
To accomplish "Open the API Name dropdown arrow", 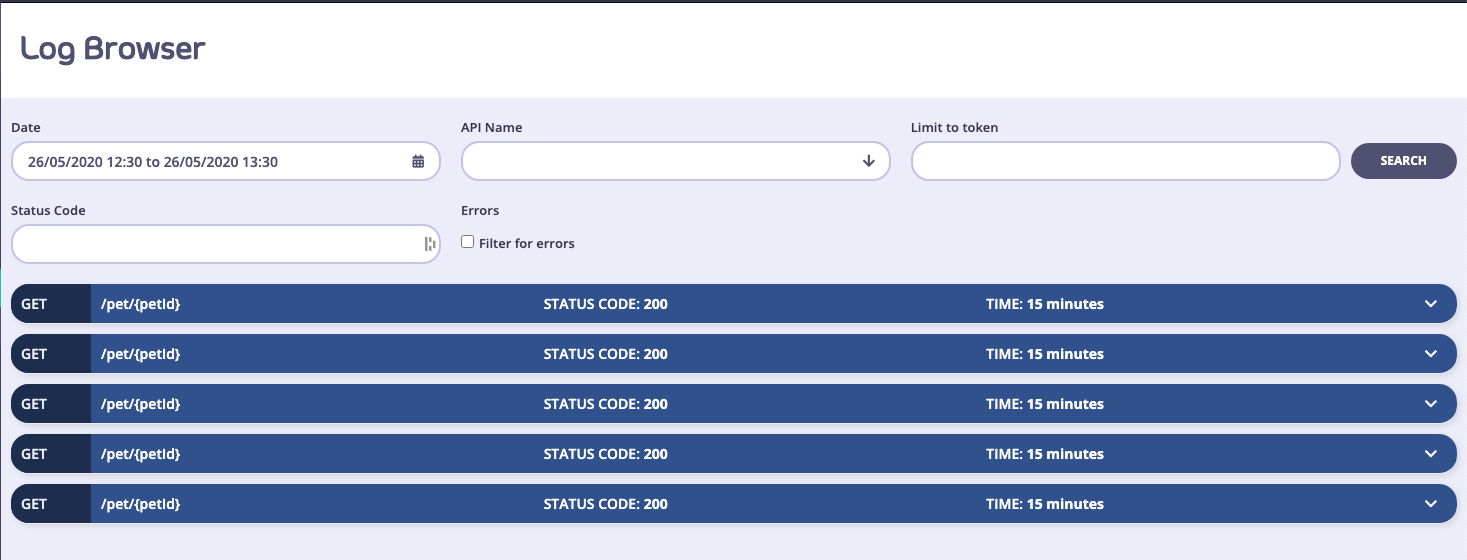I will 868,161.
